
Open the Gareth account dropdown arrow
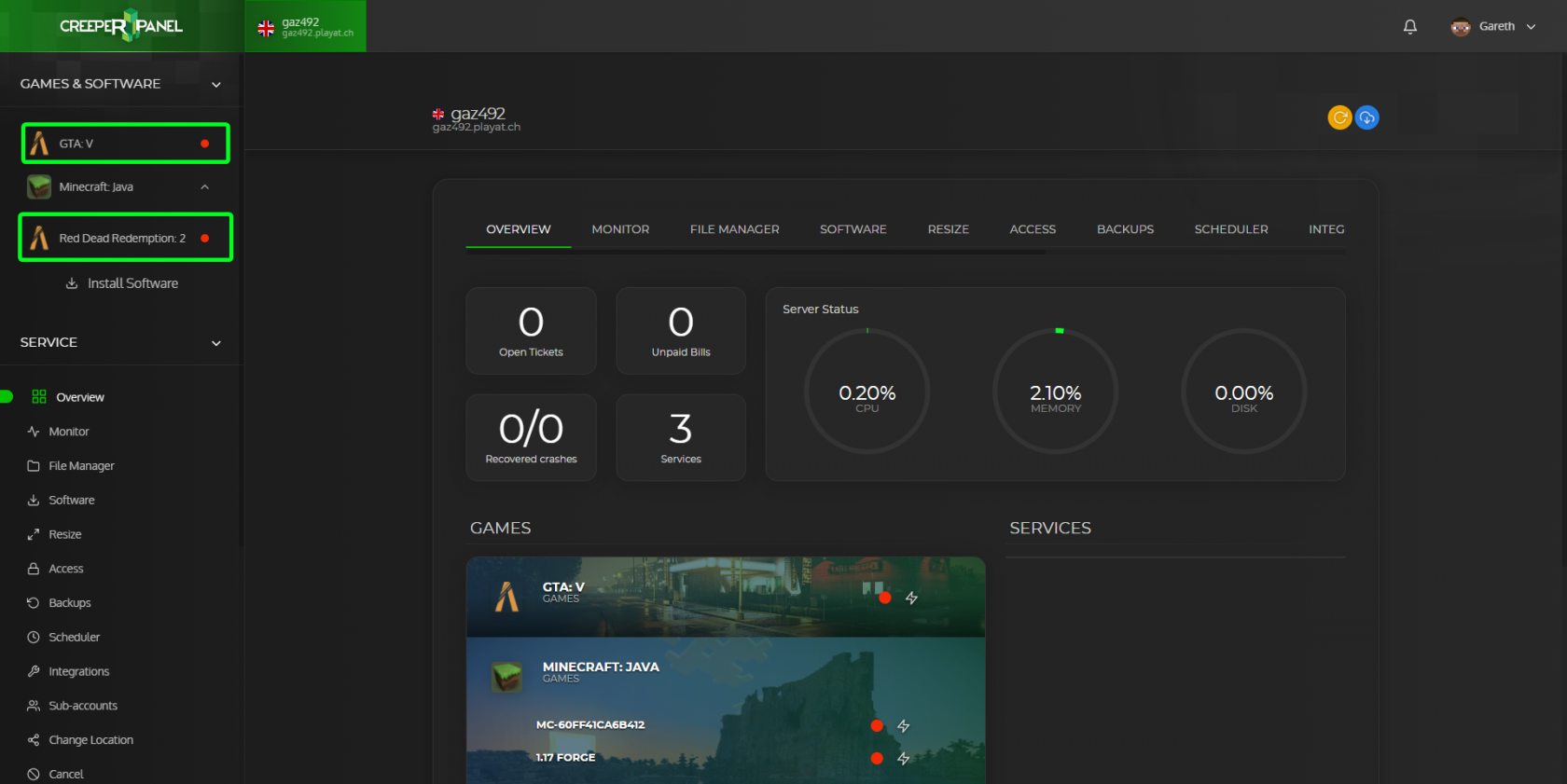click(1531, 27)
